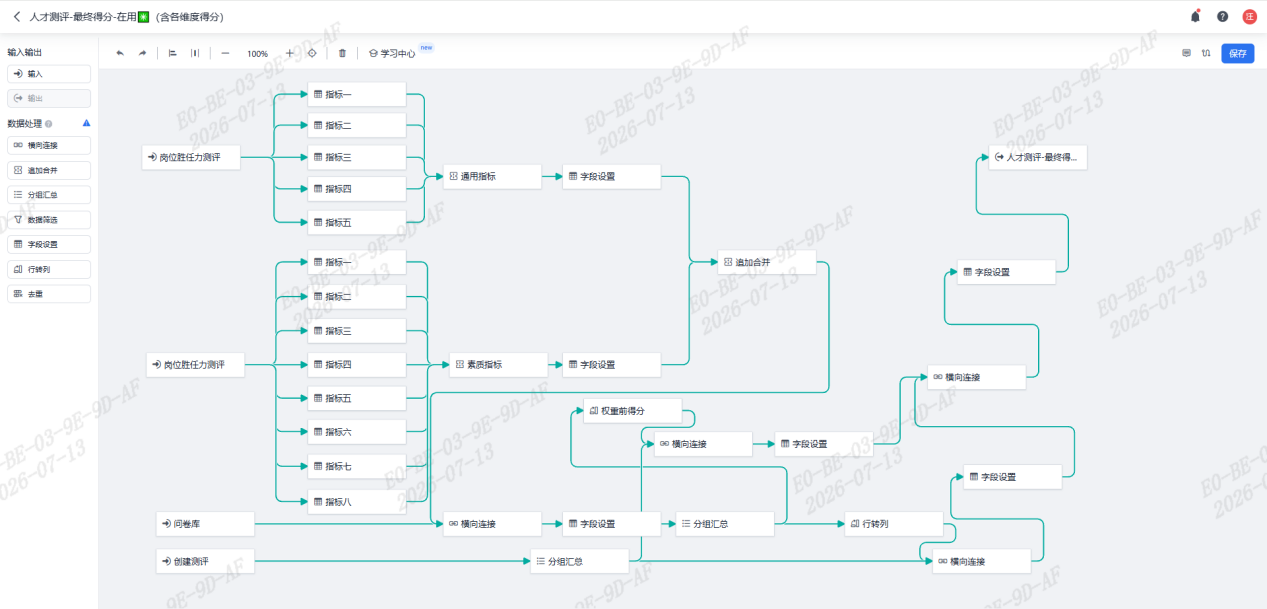Select the 指标六 node
Viewport: 1267px width, 609px height.
click(357, 431)
